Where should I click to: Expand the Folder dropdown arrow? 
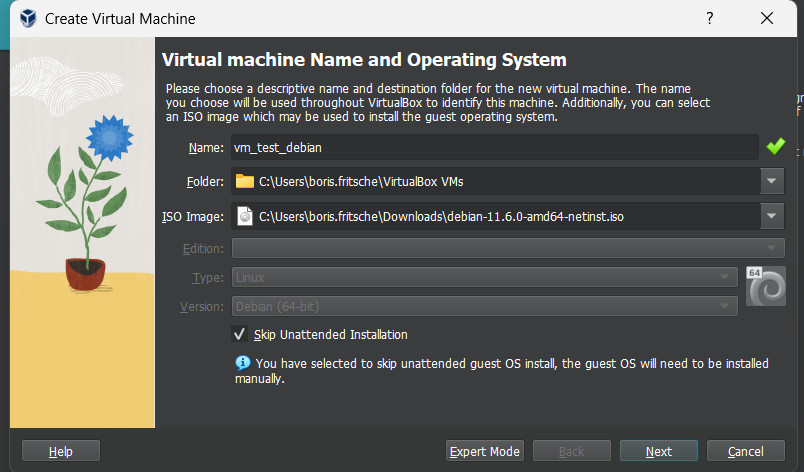pyautogui.click(x=771, y=182)
